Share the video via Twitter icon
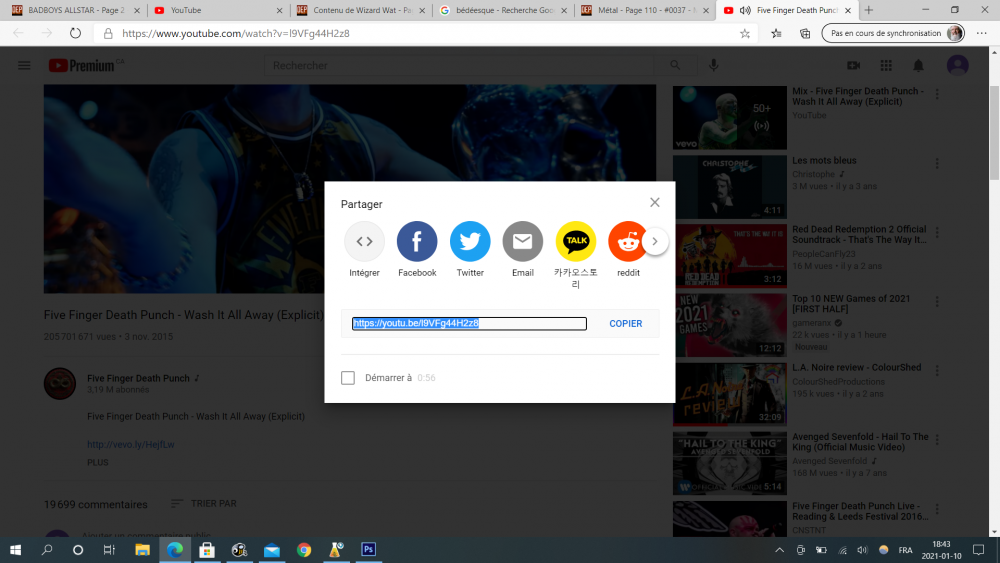 470,241
